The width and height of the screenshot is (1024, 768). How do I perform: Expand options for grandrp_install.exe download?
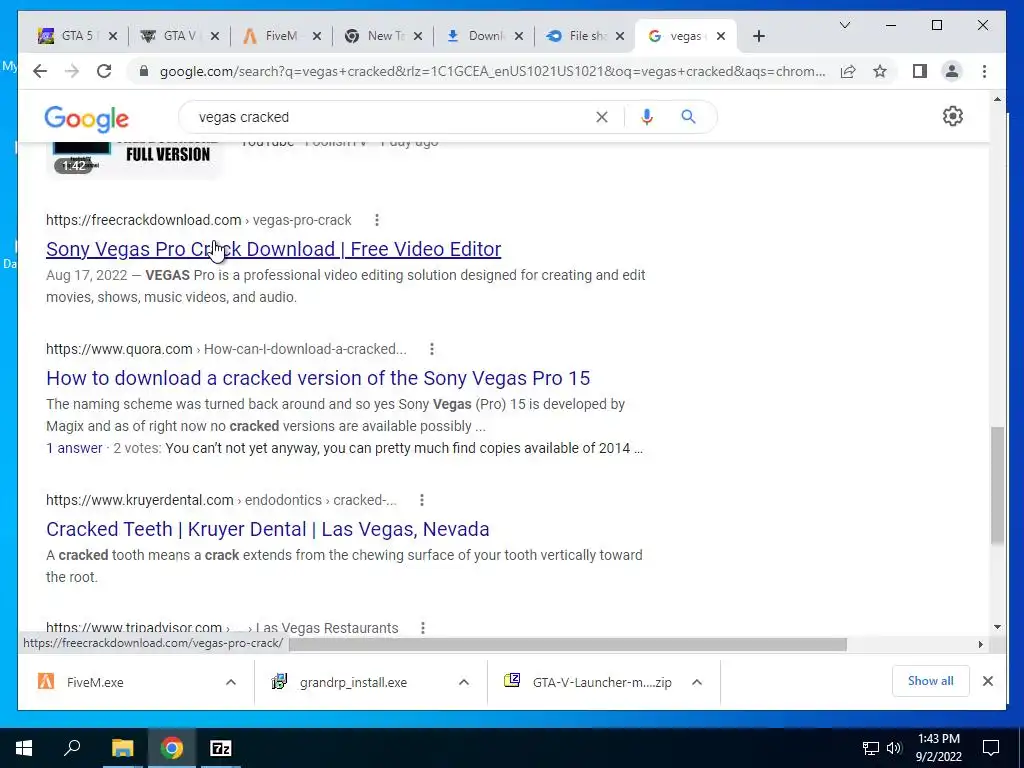point(464,682)
